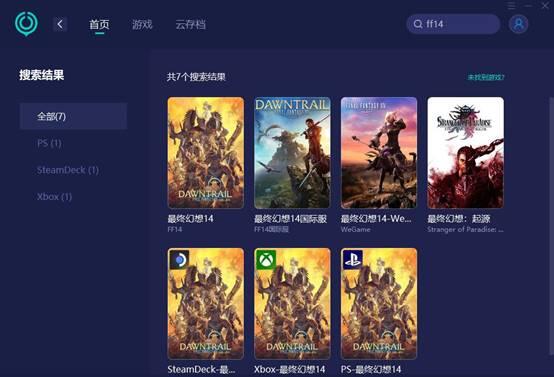
Task: Open the user profile avatar icon
Action: (x=518, y=24)
